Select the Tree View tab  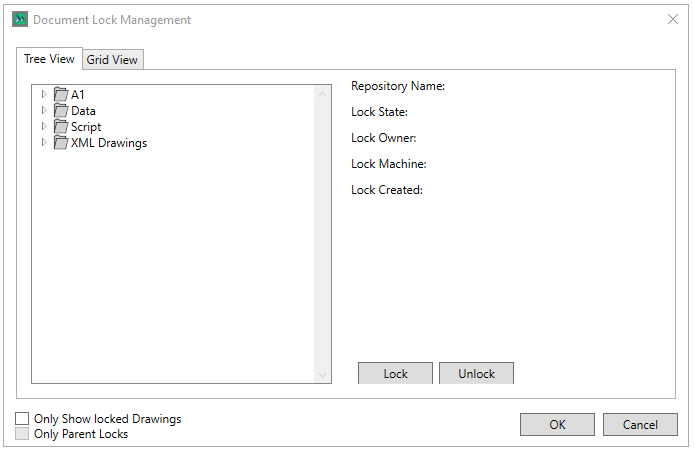click(49, 59)
